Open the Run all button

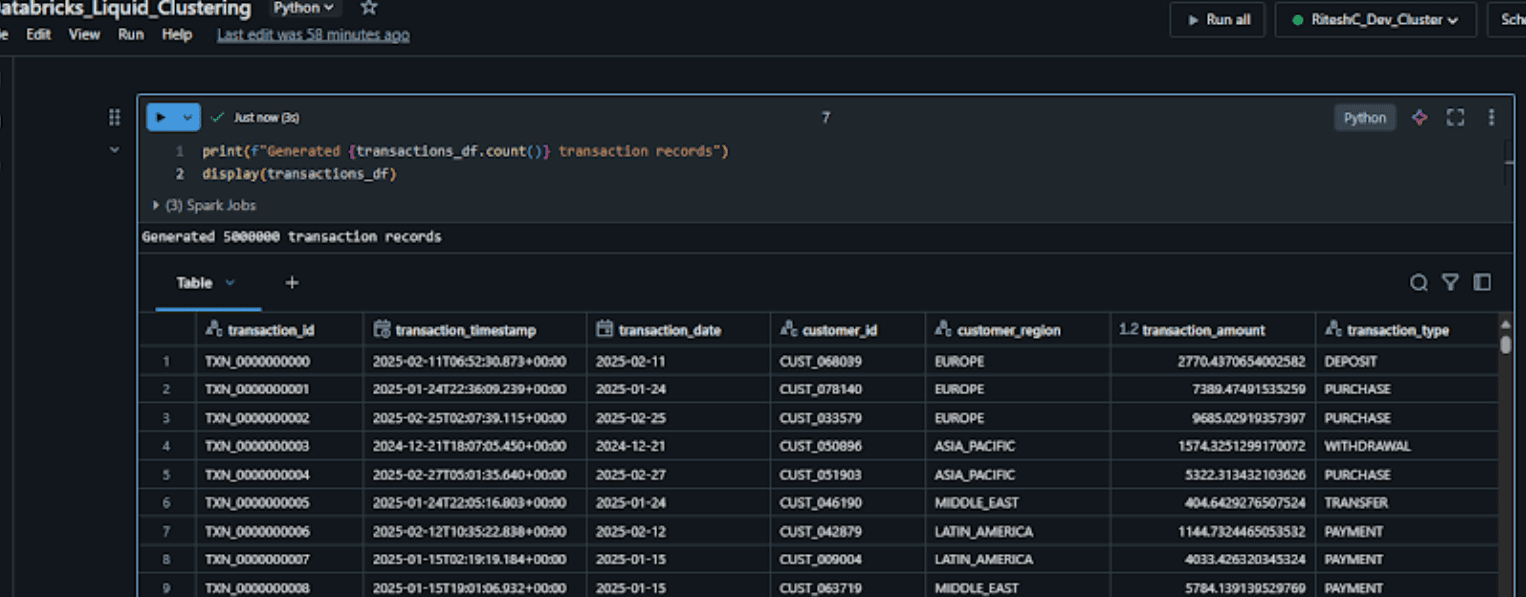(x=1217, y=19)
